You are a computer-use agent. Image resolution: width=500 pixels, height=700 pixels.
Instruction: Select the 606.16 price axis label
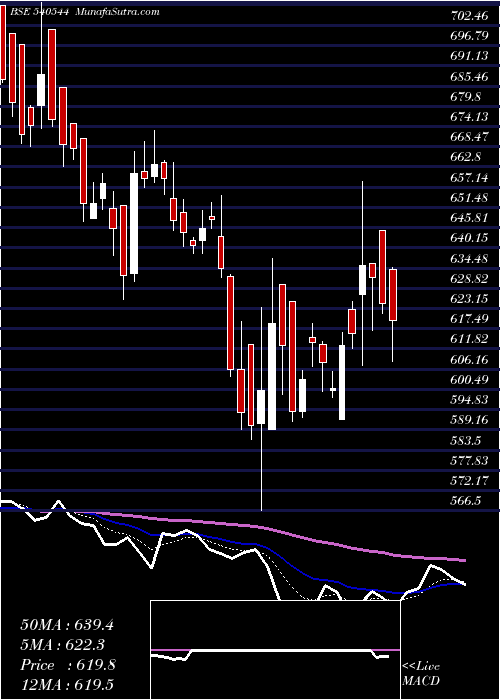pyautogui.click(x=469, y=359)
